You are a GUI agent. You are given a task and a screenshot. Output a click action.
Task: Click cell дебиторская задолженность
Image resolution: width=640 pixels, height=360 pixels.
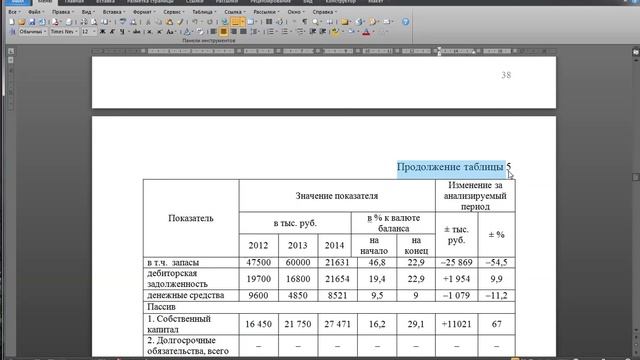[x=191, y=278]
